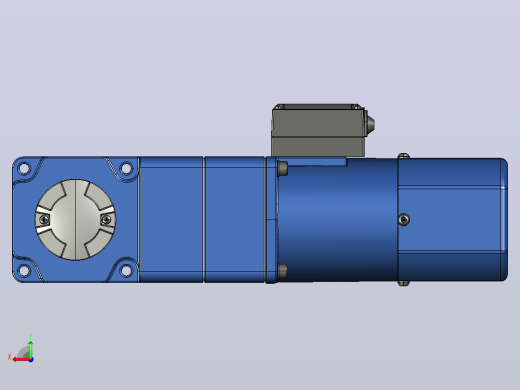This screenshot has width=520, height=390.
Task: Click the XYZ orientation triad
Action: (x=21, y=349)
